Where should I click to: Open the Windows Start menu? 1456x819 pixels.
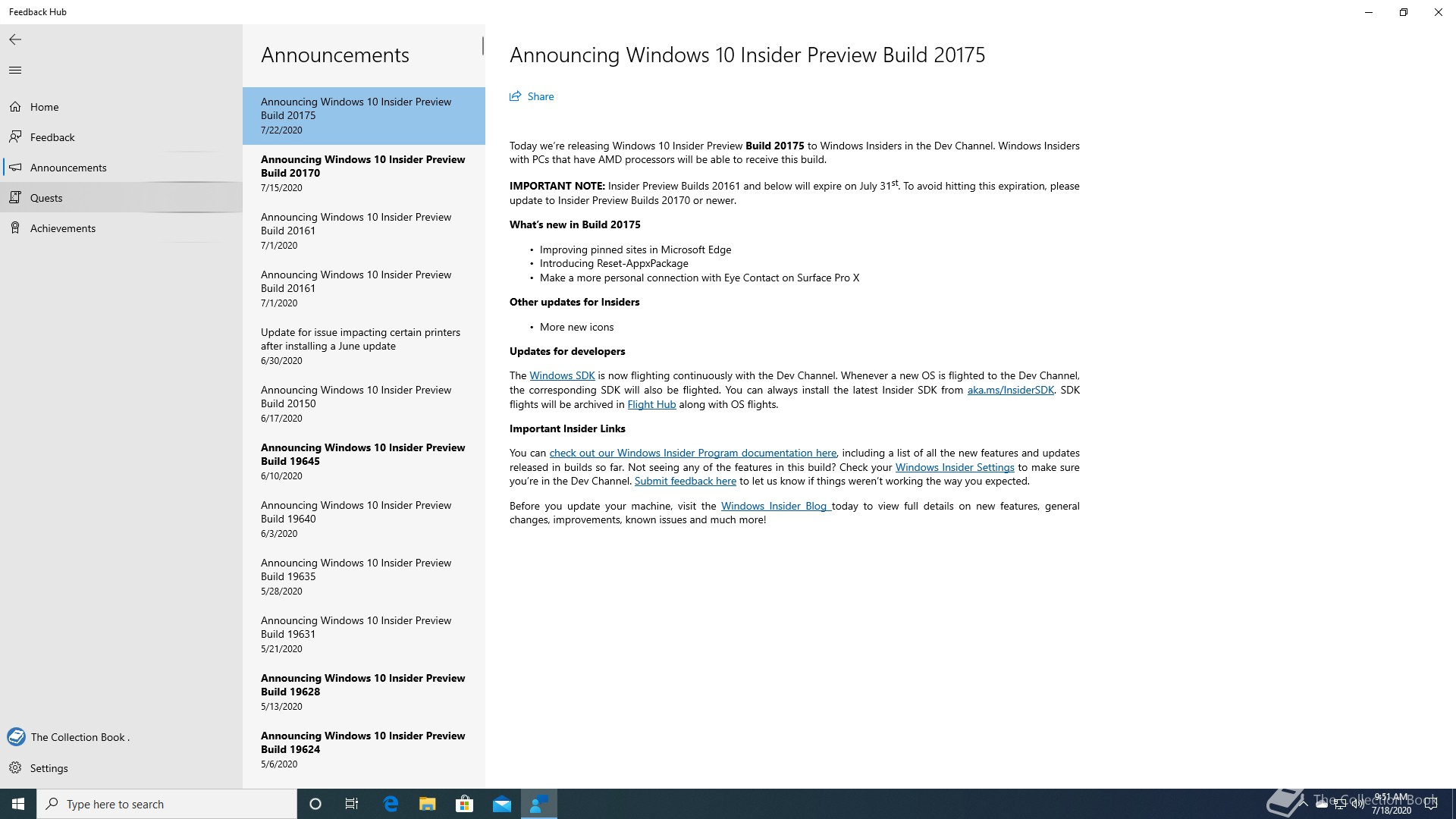click(x=18, y=804)
